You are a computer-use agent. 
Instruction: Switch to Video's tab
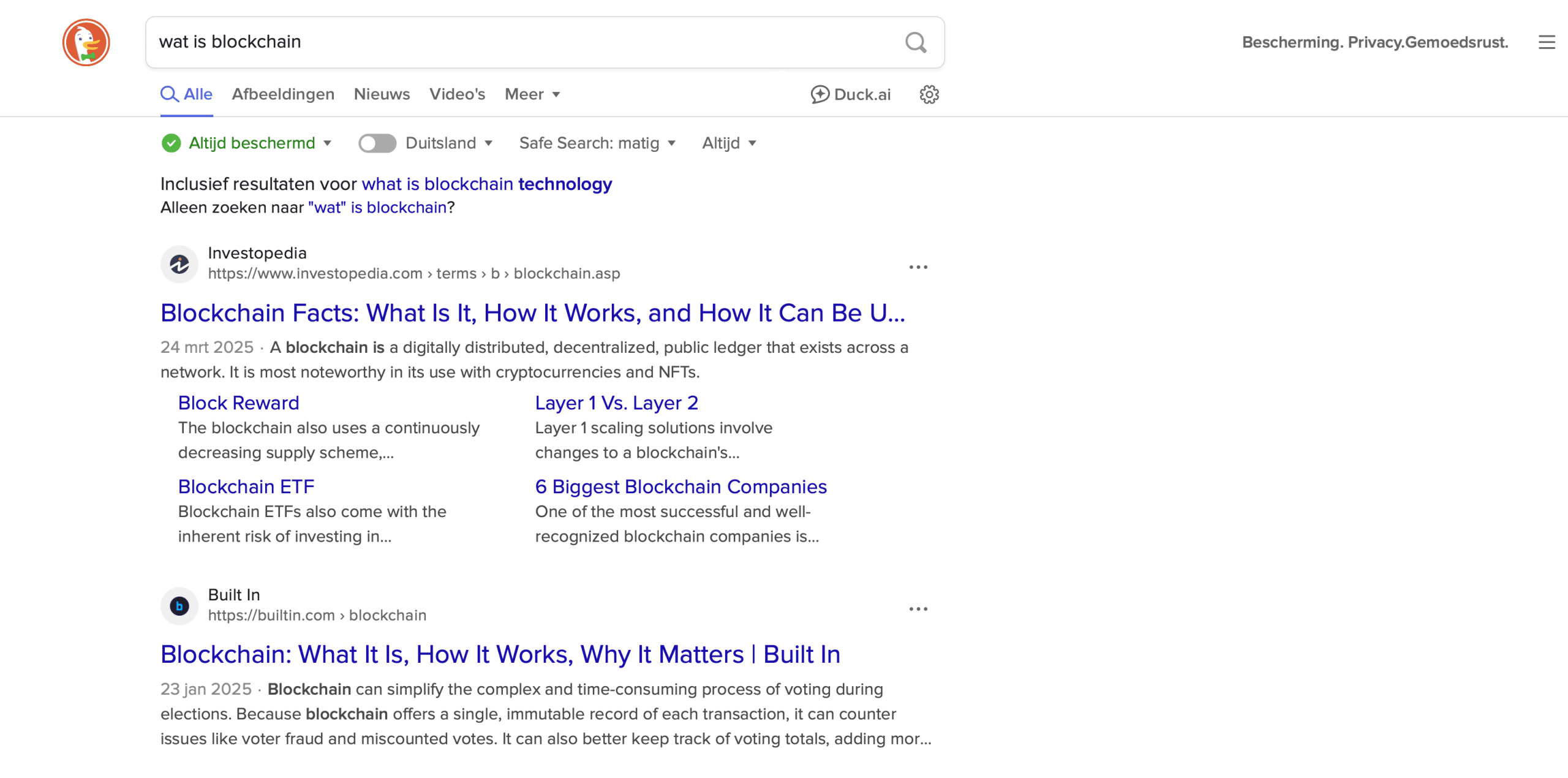point(457,94)
